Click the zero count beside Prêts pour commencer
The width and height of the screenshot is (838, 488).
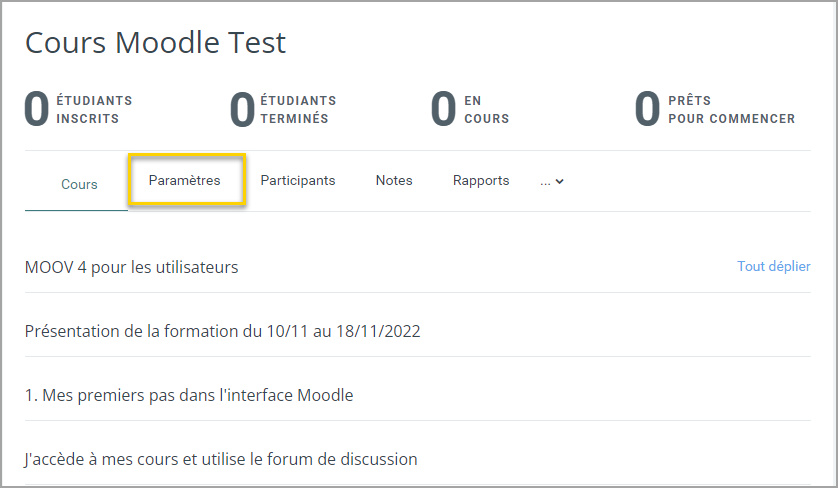click(647, 109)
